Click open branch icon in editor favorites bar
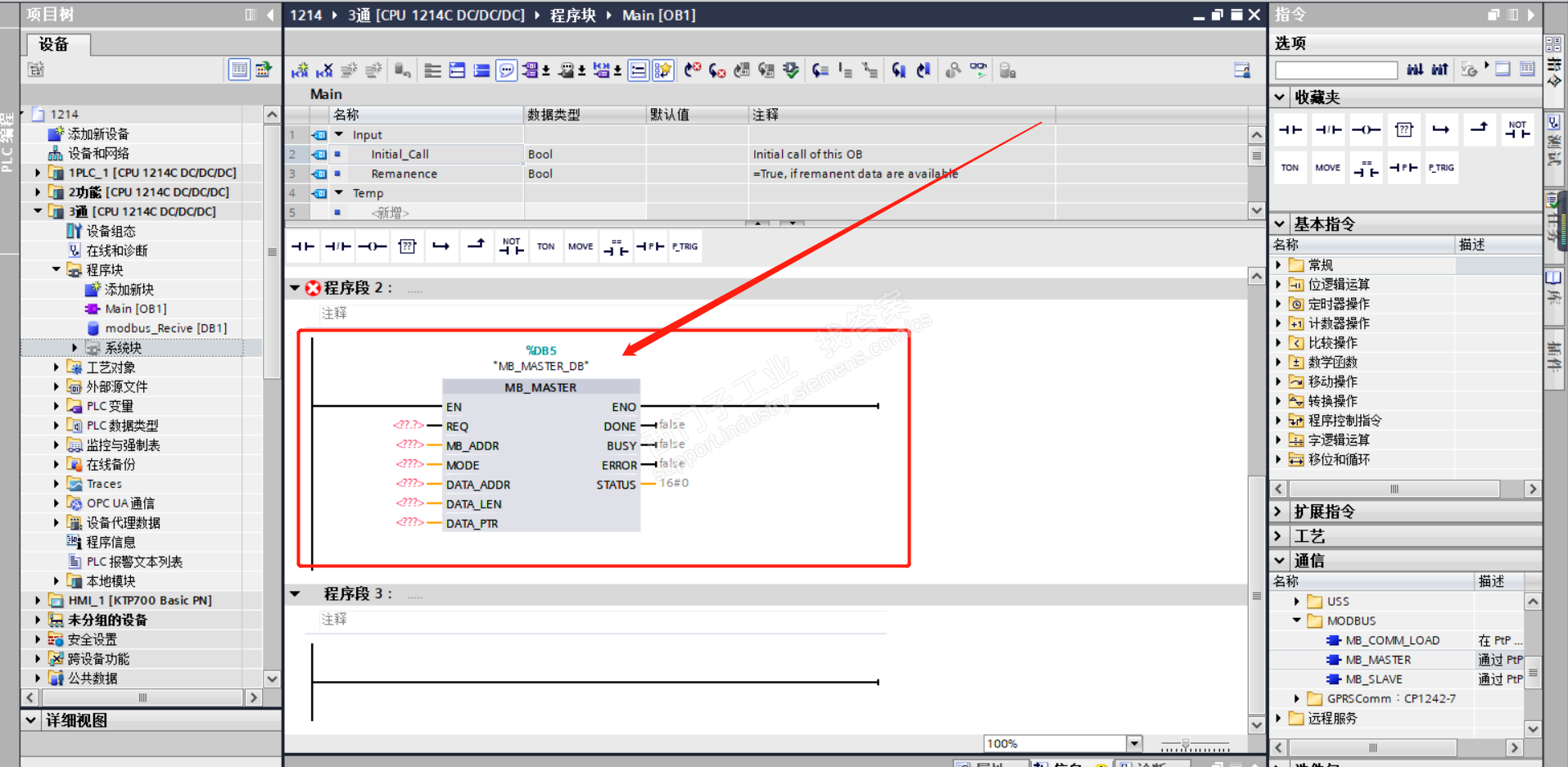The image size is (1568, 767). click(x=441, y=246)
